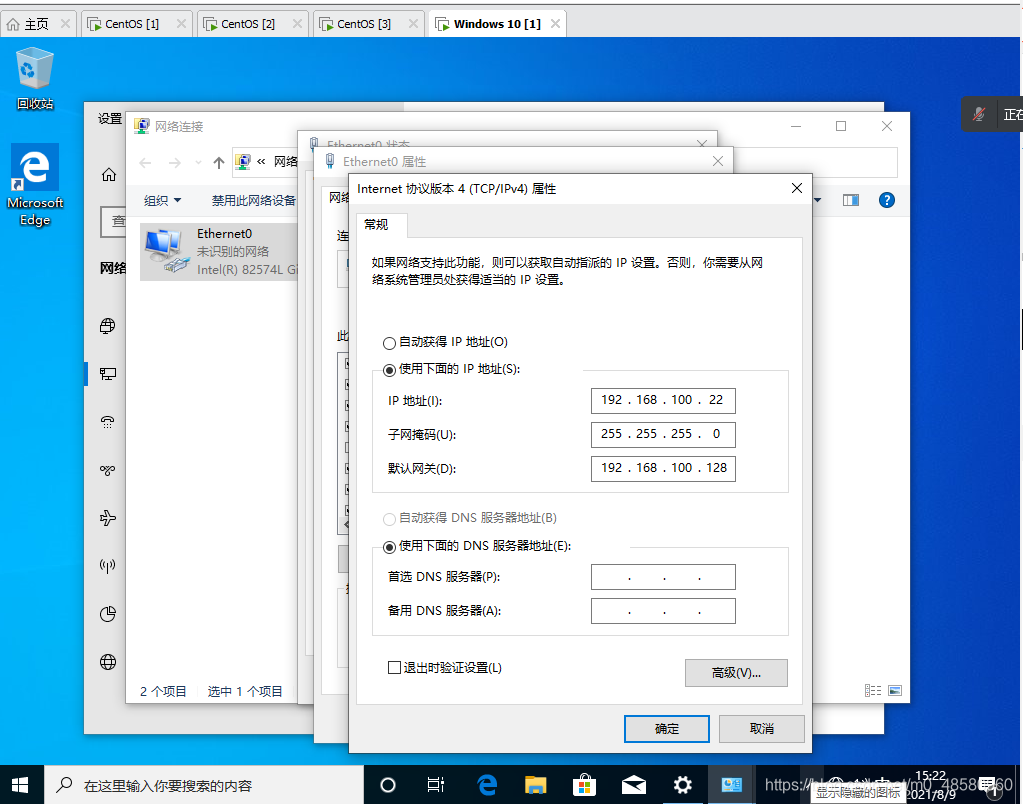Viewport: 1023px width, 804px height.
Task: Open File Explorer from the taskbar
Action: tap(535, 785)
